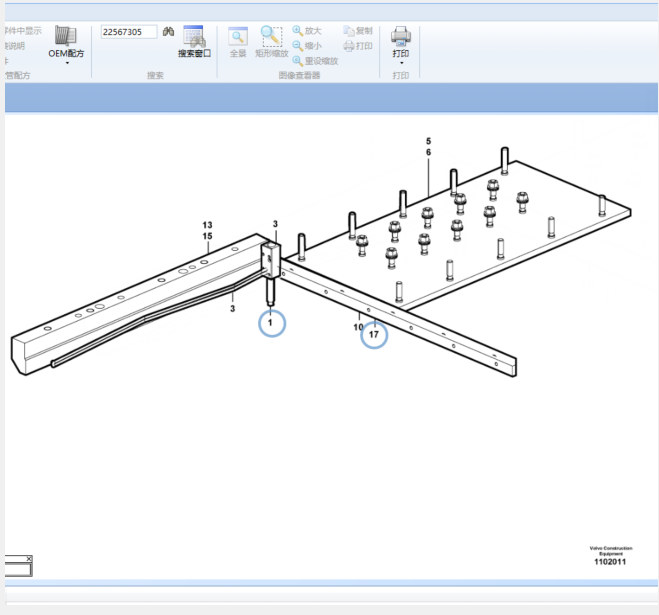The height and width of the screenshot is (615, 659).
Task: Click part number 13 label on diagram
Action: click(208, 225)
